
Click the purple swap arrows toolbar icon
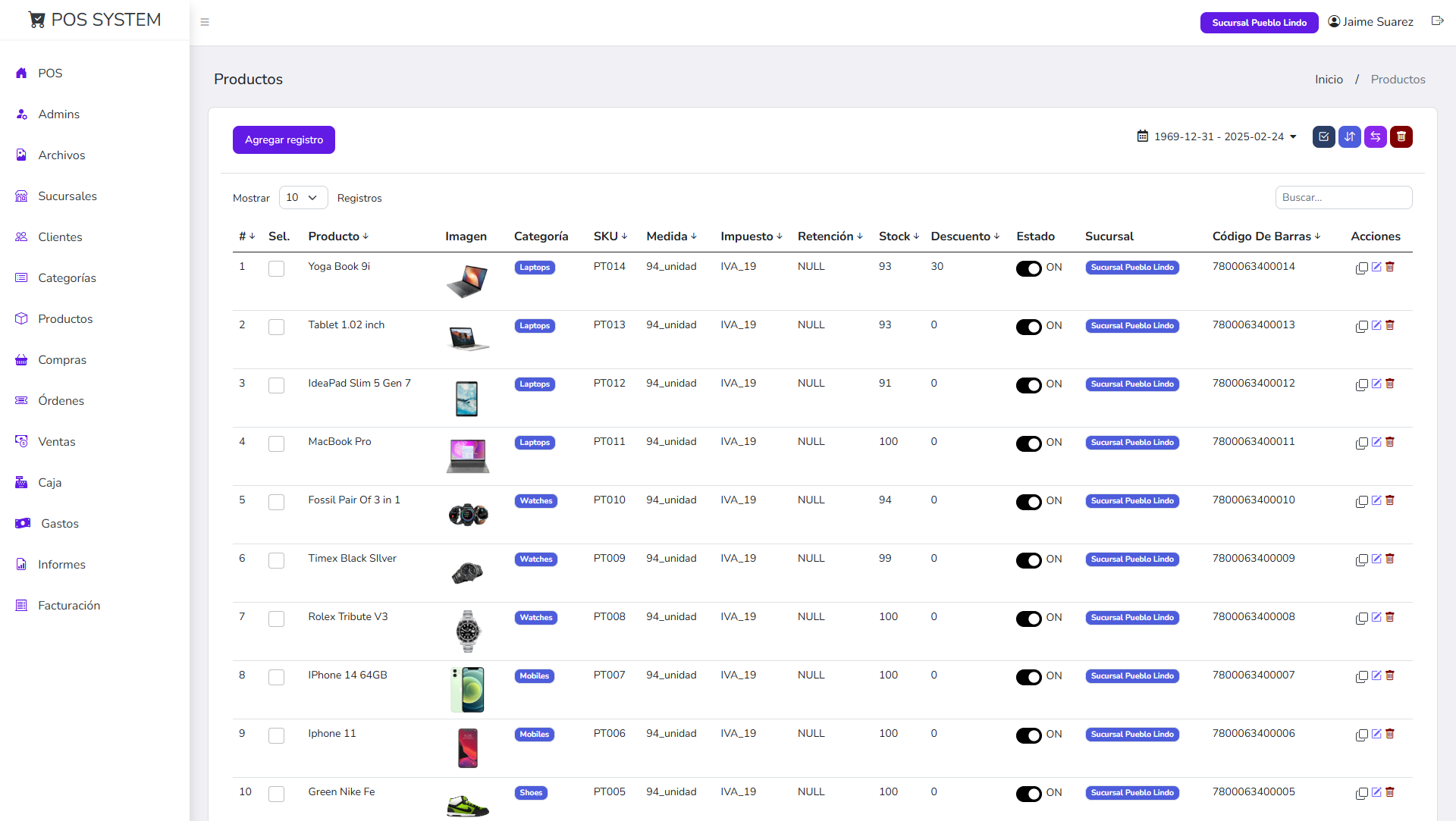(x=1376, y=136)
